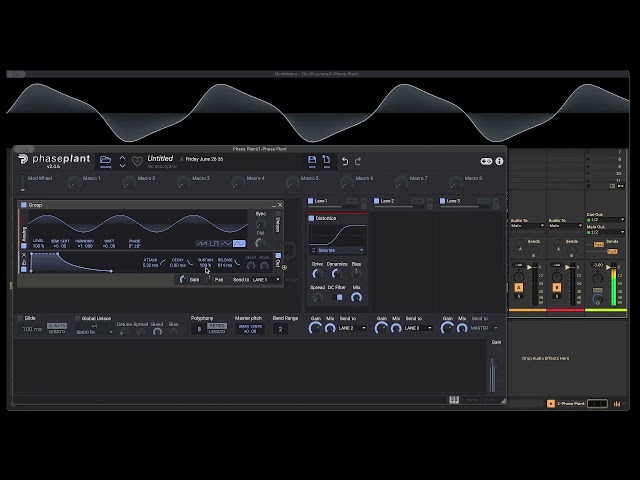Screen dimensions: 640x480
Task: Click the 1-Phase Plant device label at bottom
Action: coord(571,404)
